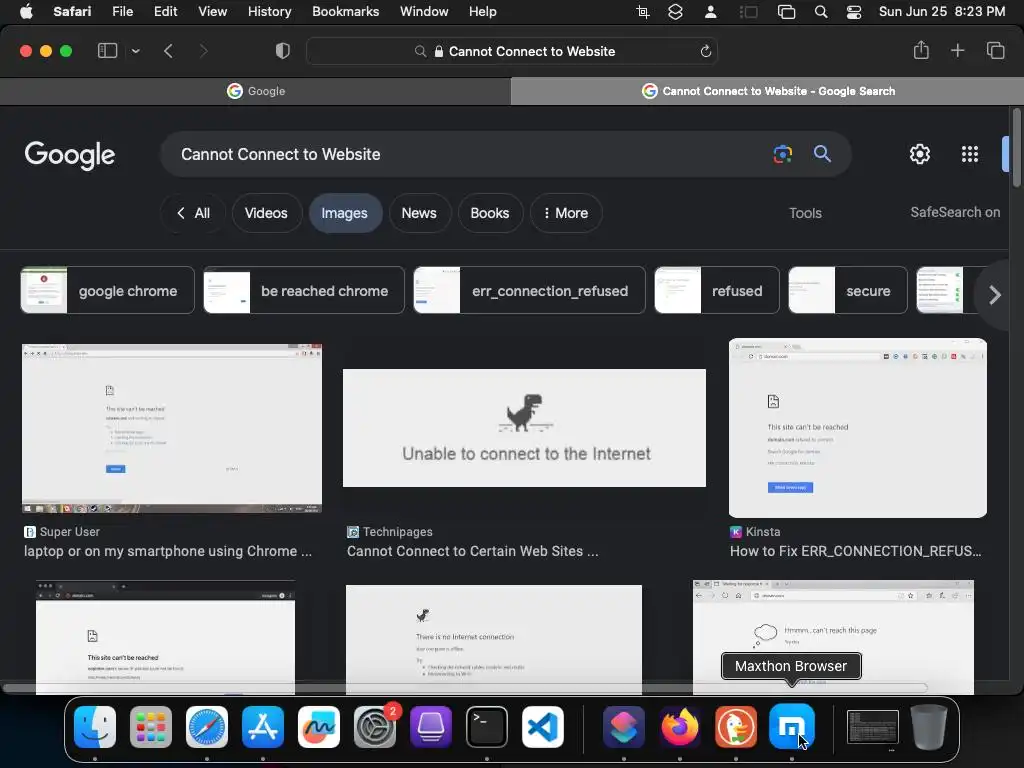
Task: Open the privacy shield report icon
Action: coord(283,51)
